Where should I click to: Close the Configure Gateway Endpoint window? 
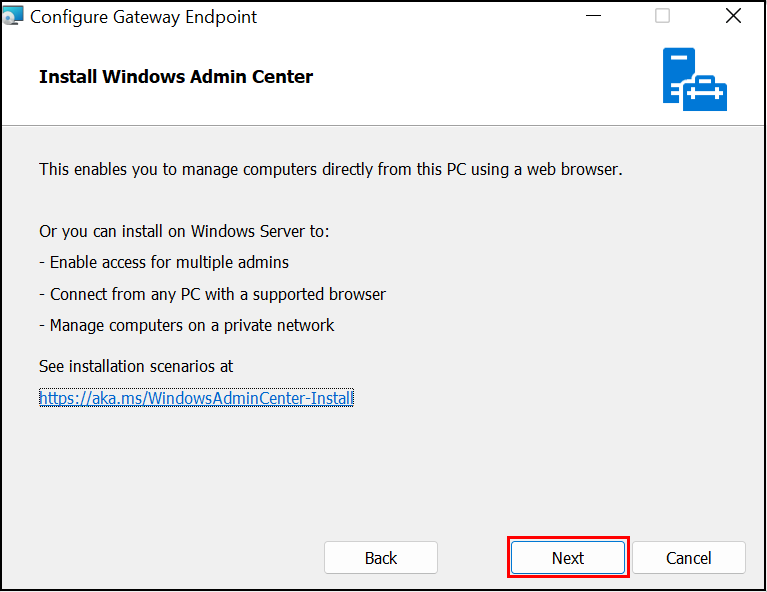click(733, 16)
